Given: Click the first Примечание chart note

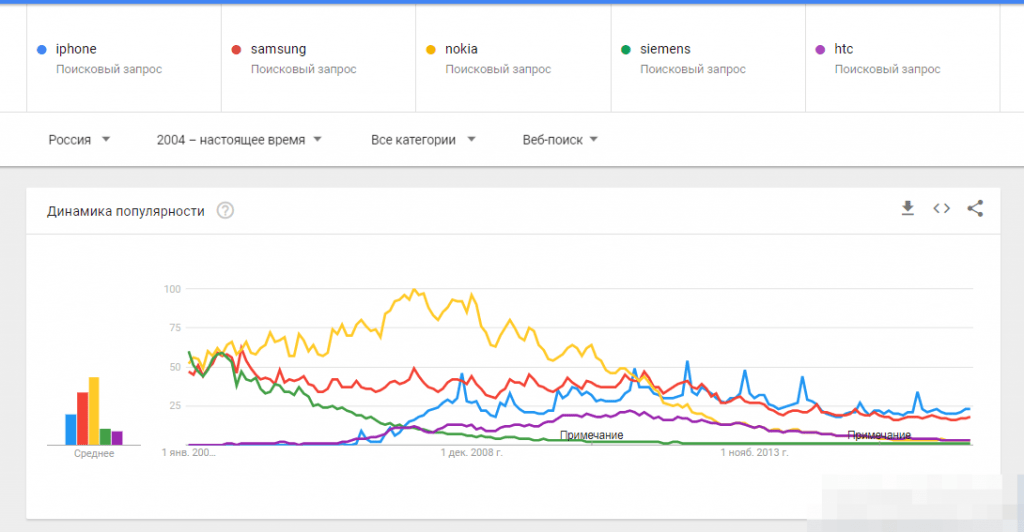Looking at the screenshot, I should tap(592, 435).
